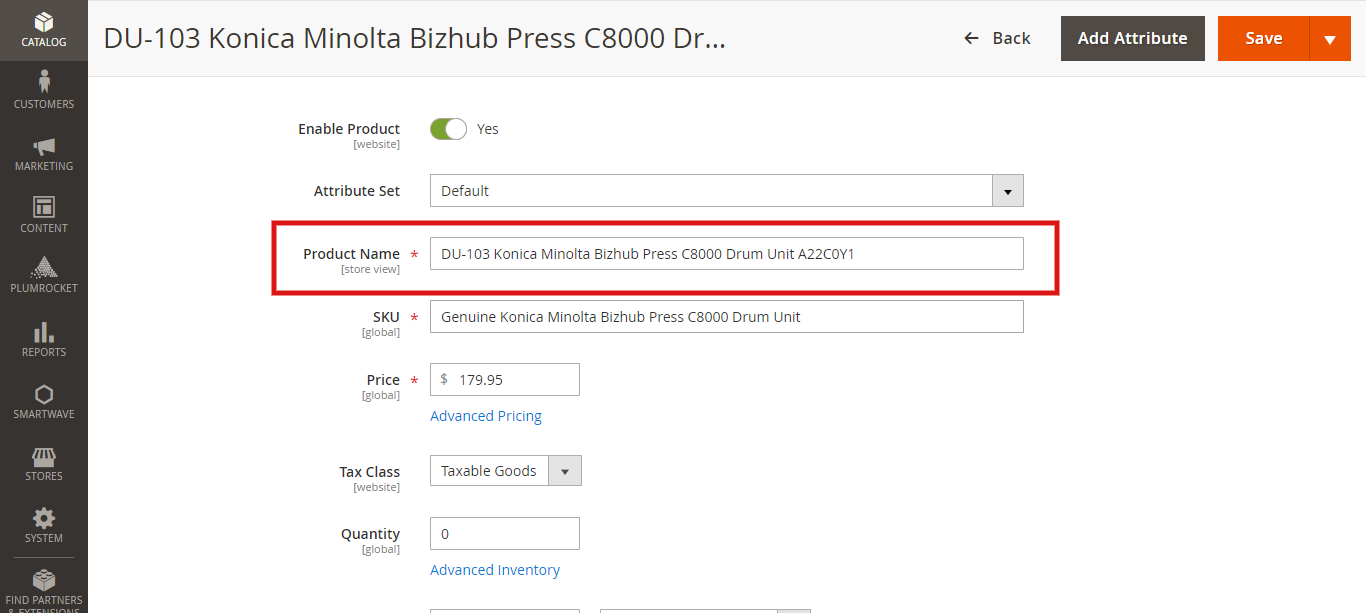Open the Plumrocket sidebar menu
Screen dimensions: 1366x613
tap(44, 276)
